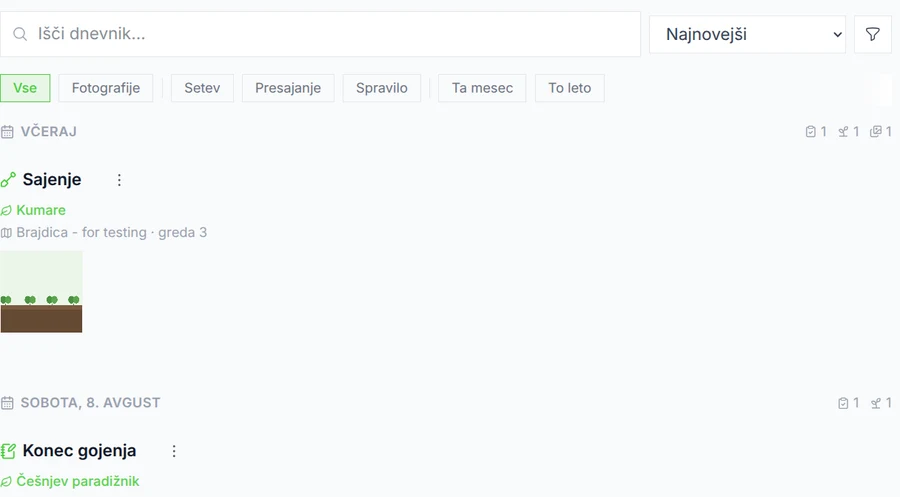Click the entries count icon in 8. avgust row

point(843,403)
